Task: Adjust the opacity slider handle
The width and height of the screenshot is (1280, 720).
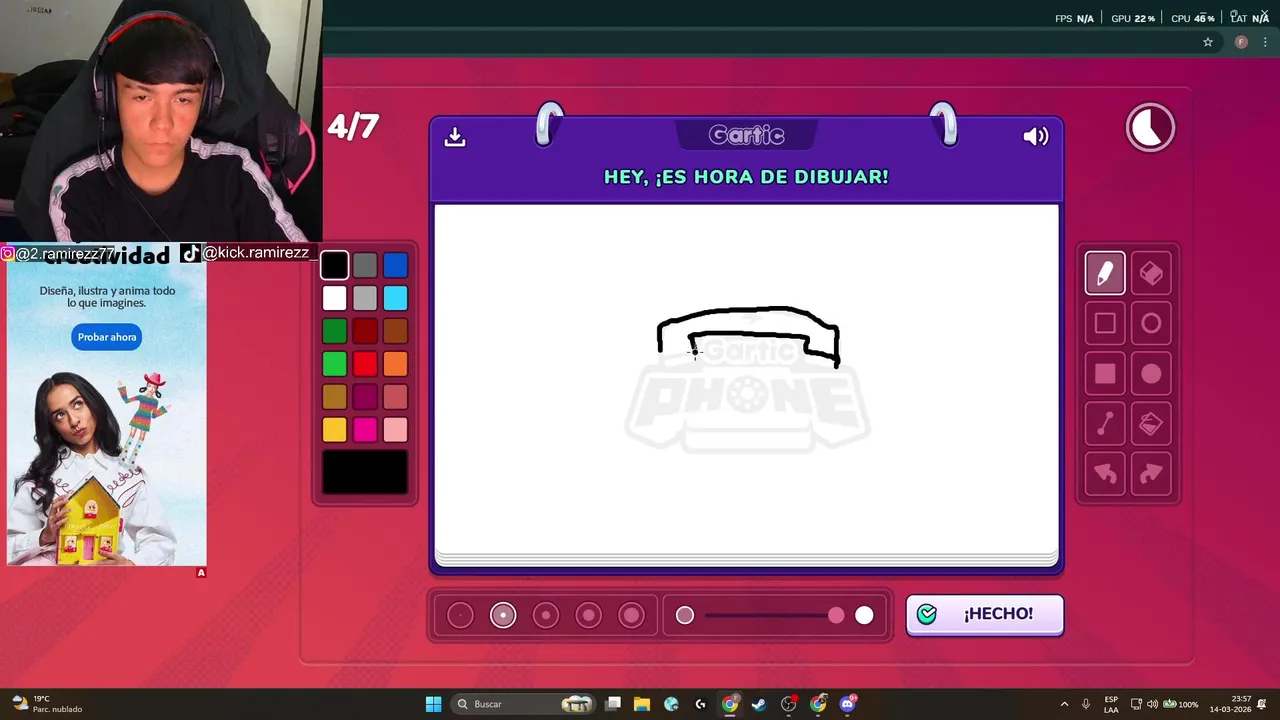Action: pos(836,615)
